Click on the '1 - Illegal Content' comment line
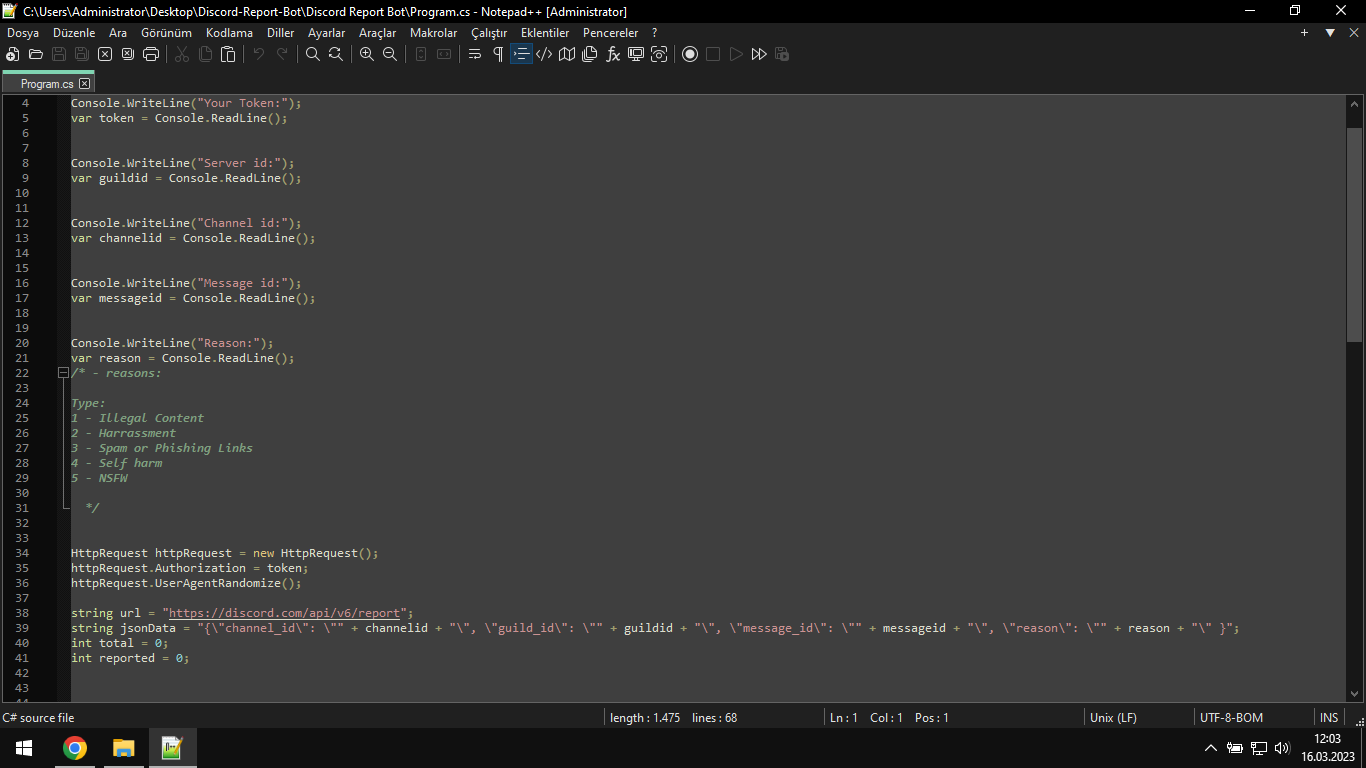The height and width of the screenshot is (768, 1366). tap(137, 418)
